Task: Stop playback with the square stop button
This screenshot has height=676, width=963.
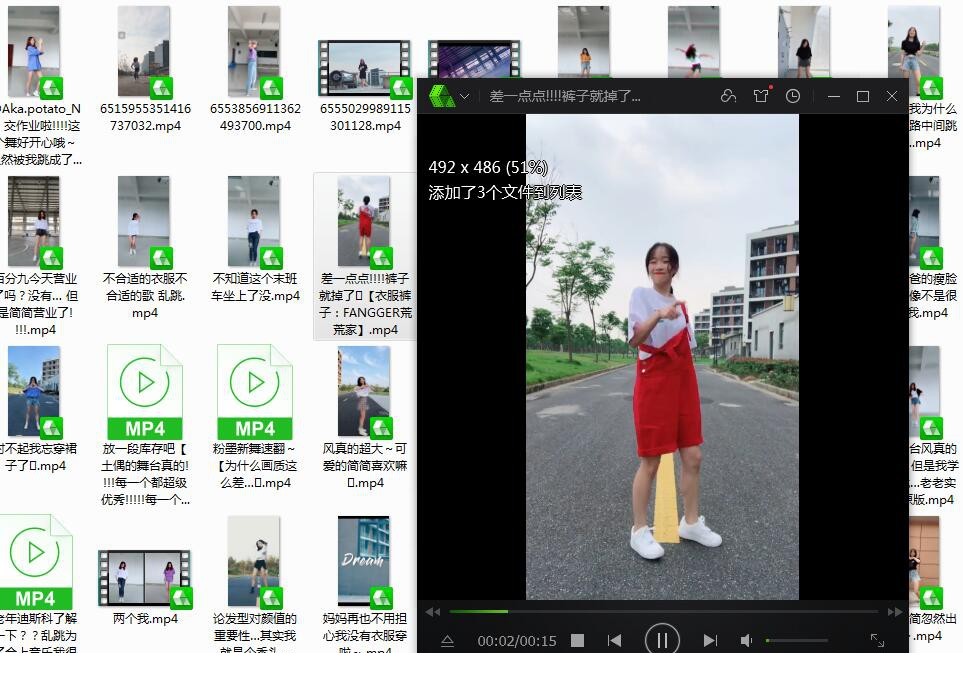Action: [577, 640]
